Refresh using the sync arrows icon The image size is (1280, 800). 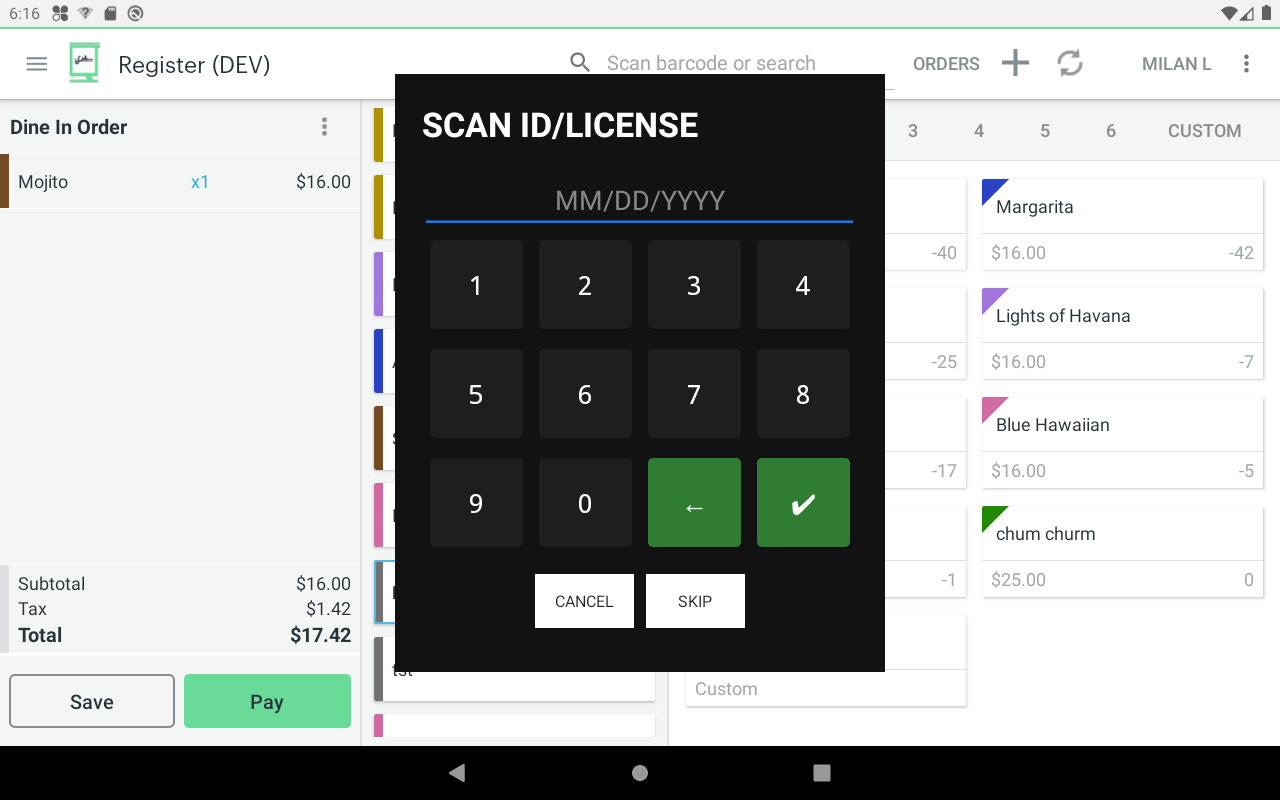(x=1070, y=64)
